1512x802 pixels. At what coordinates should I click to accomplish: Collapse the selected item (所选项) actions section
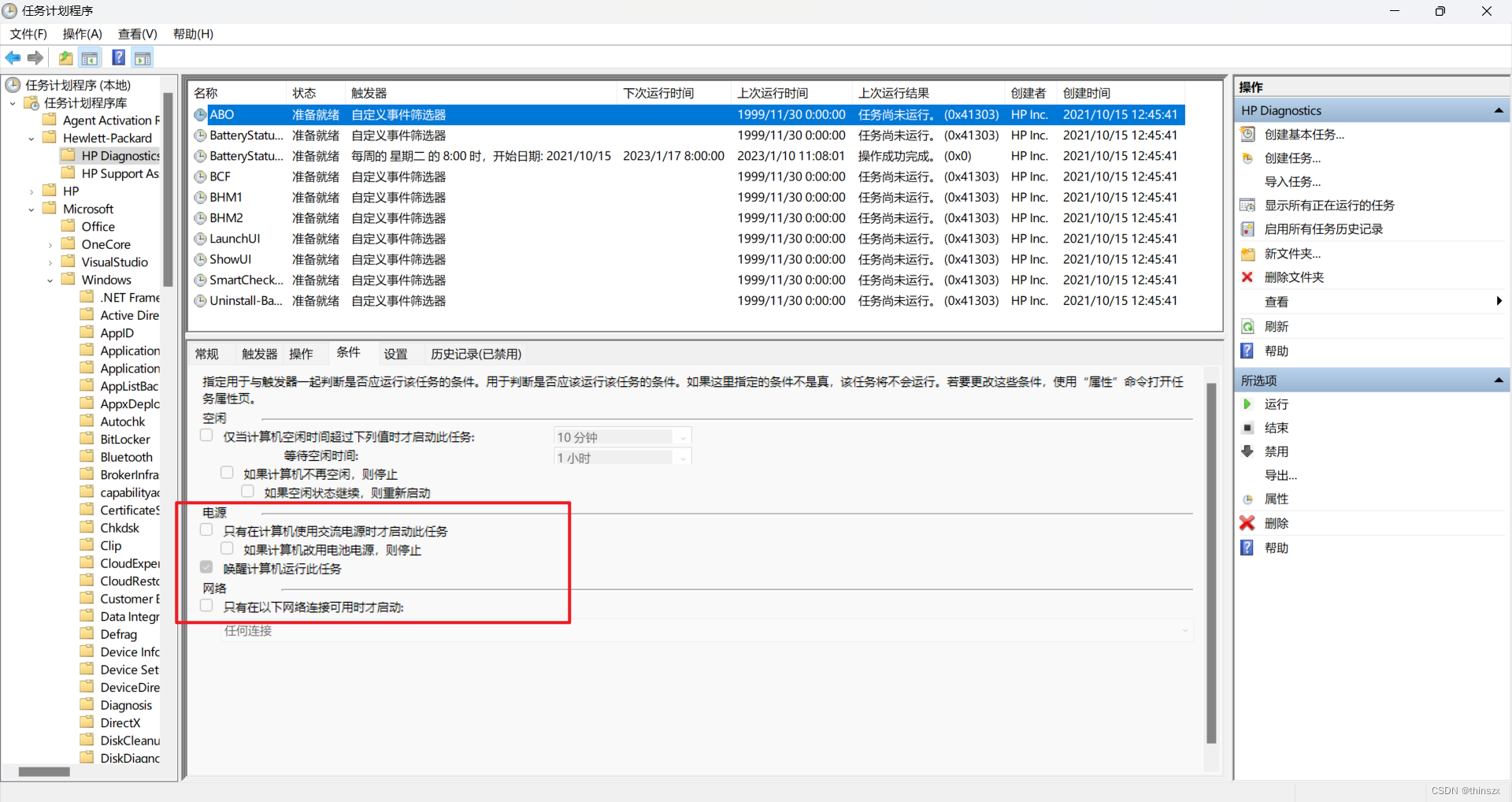pos(1499,381)
